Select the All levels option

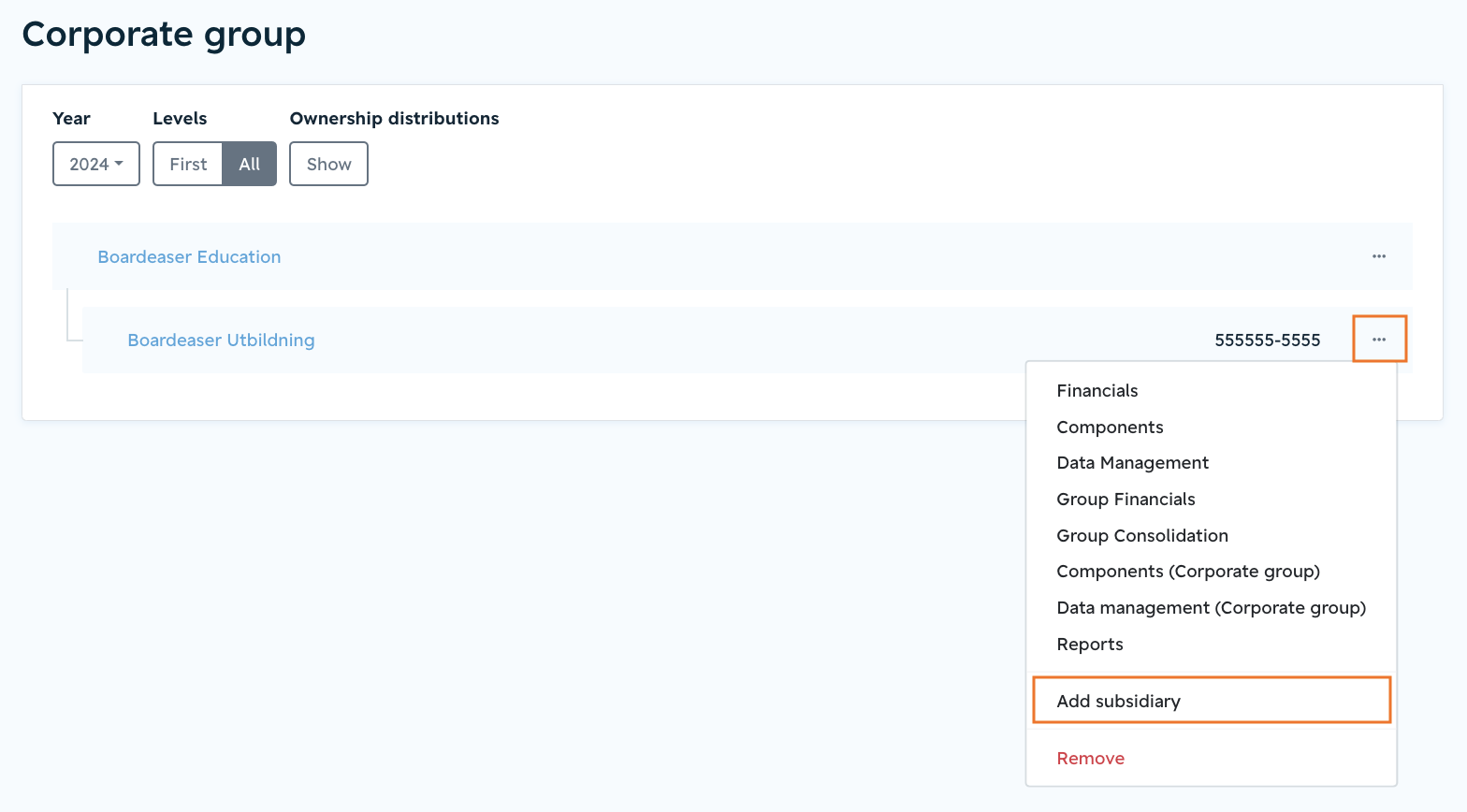click(x=250, y=164)
